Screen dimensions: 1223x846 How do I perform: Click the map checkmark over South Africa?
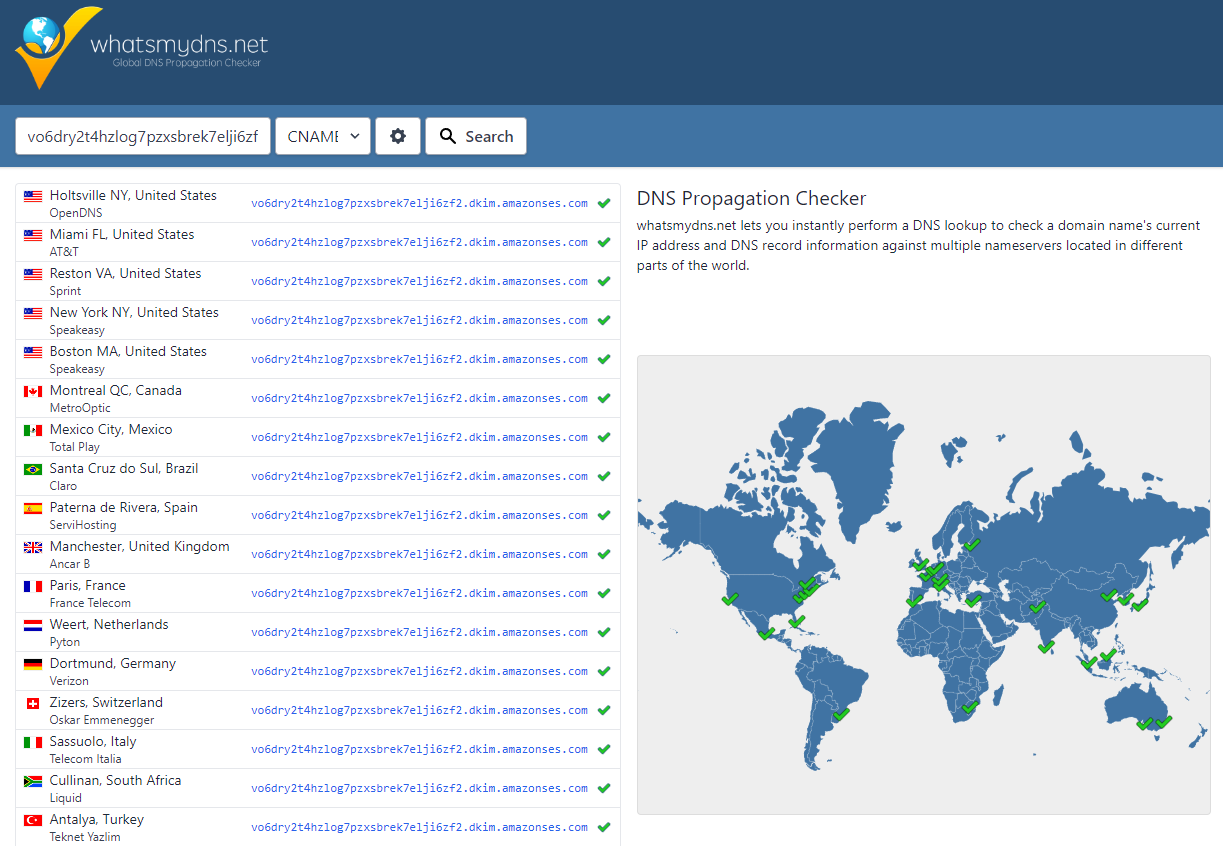(x=969, y=707)
